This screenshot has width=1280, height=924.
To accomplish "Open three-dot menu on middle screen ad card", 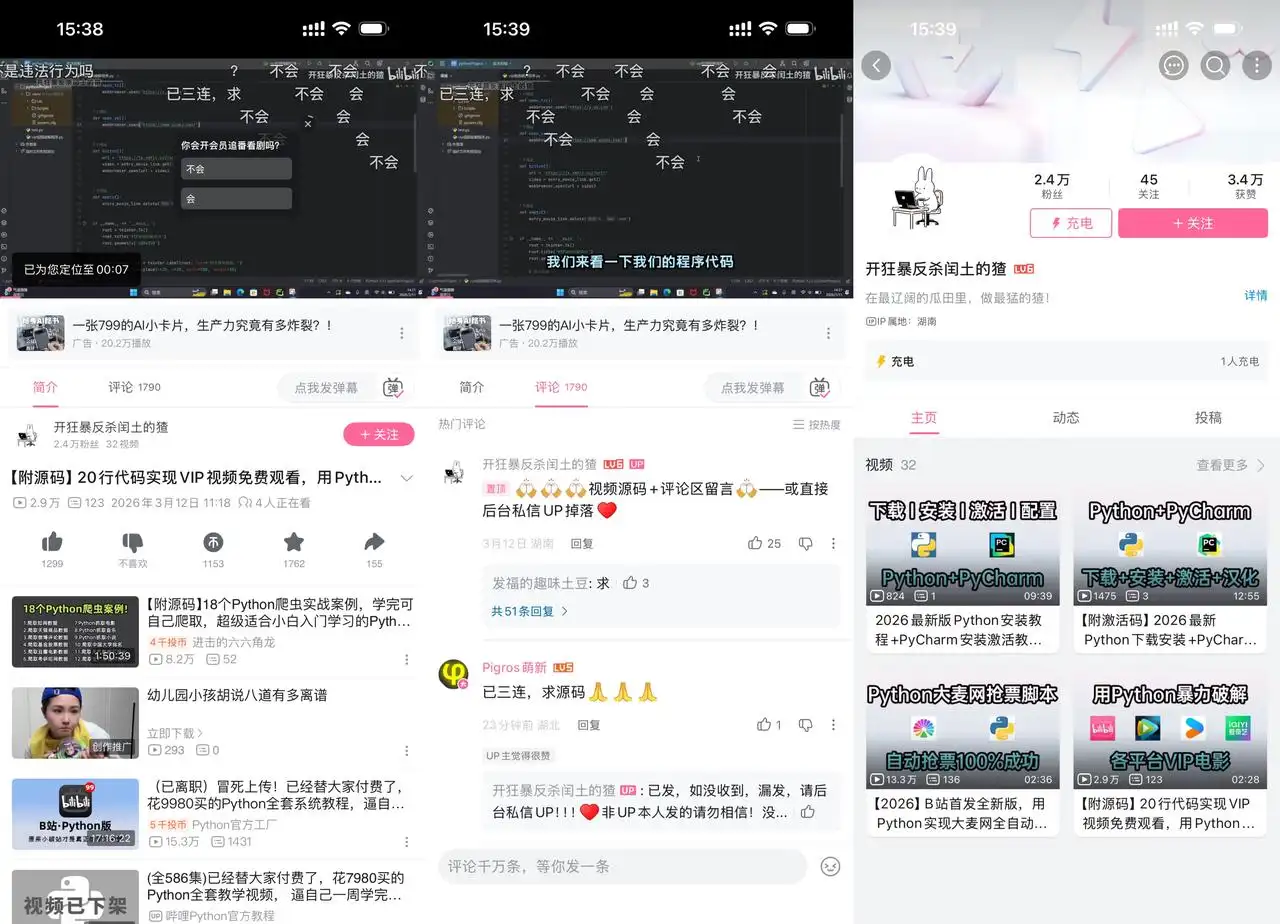I will click(829, 333).
